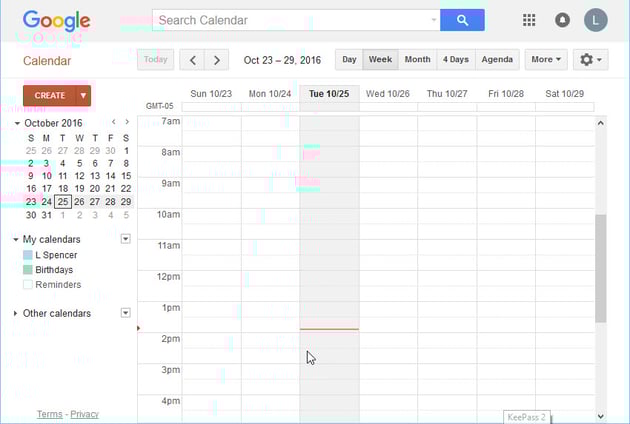Click the L Spencer calendar name
The height and width of the screenshot is (424, 630).
coord(56,255)
